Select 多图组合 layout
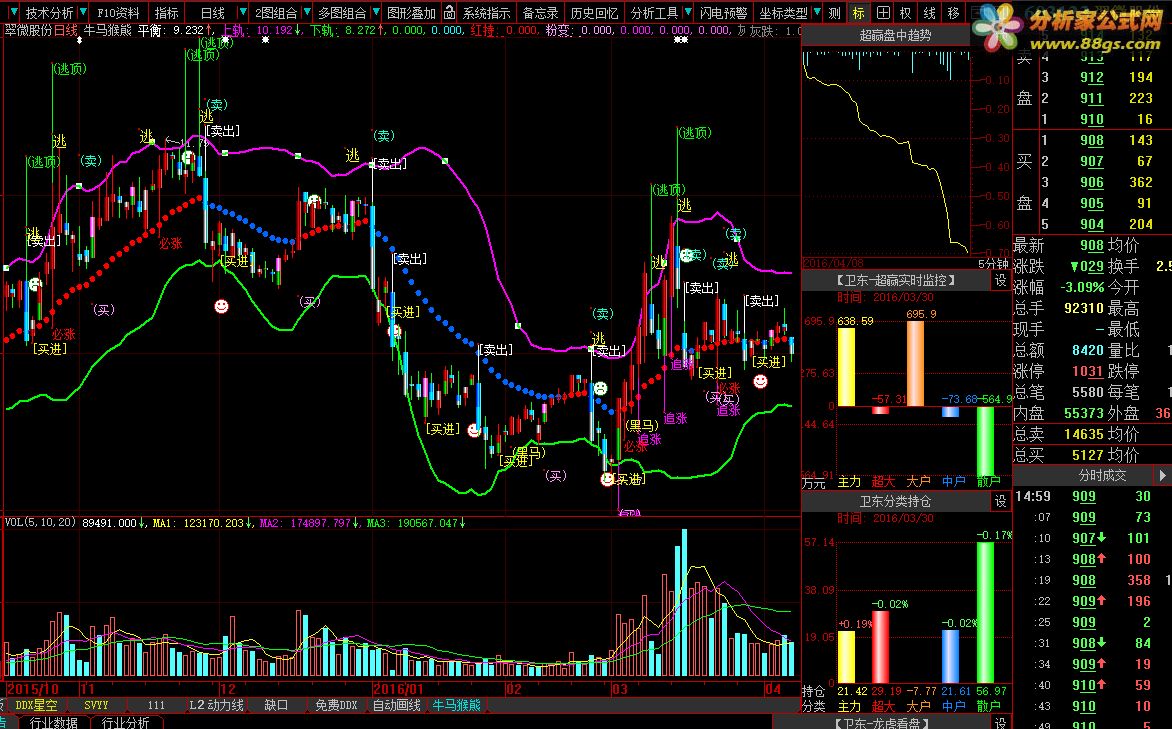Viewport: 1172px width, 729px height. click(342, 13)
